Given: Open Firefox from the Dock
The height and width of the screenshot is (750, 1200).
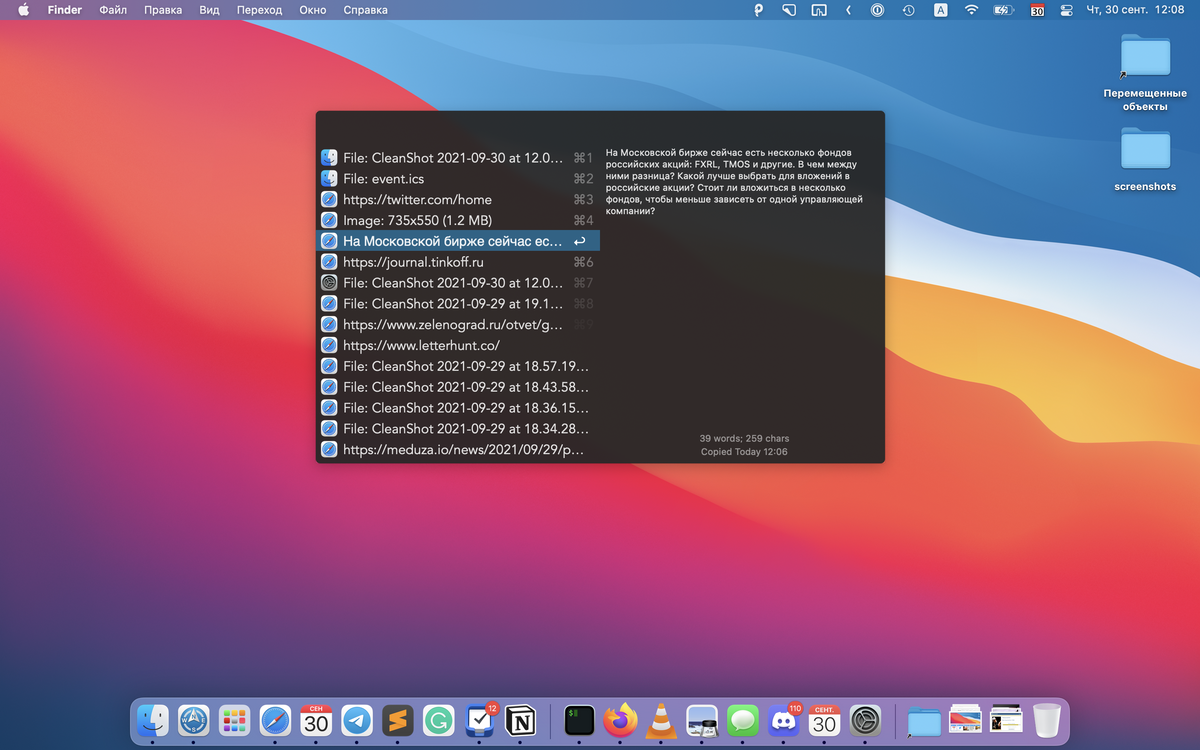Looking at the screenshot, I should pyautogui.click(x=620, y=720).
